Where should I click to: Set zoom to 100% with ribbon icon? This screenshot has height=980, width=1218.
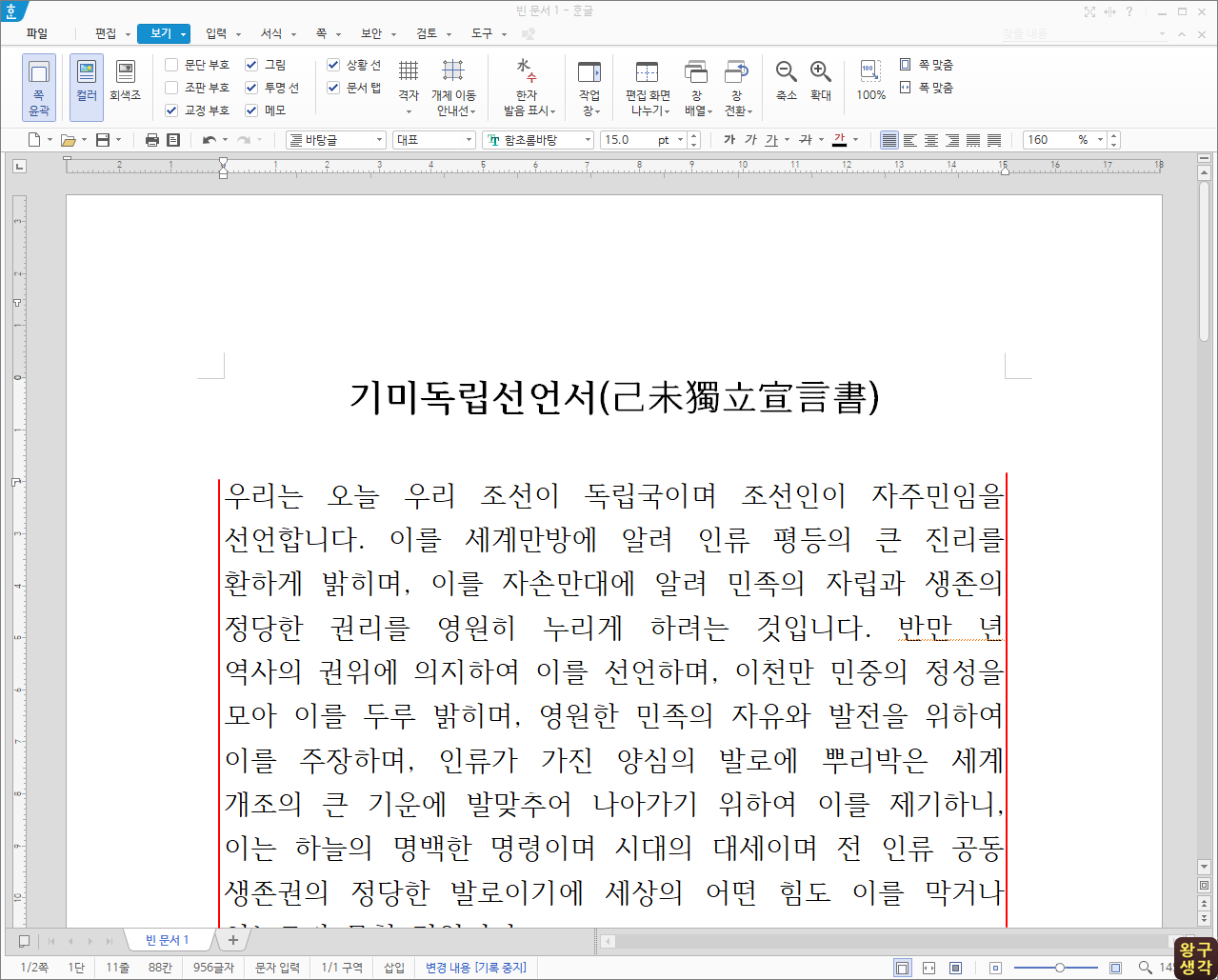tap(870, 71)
